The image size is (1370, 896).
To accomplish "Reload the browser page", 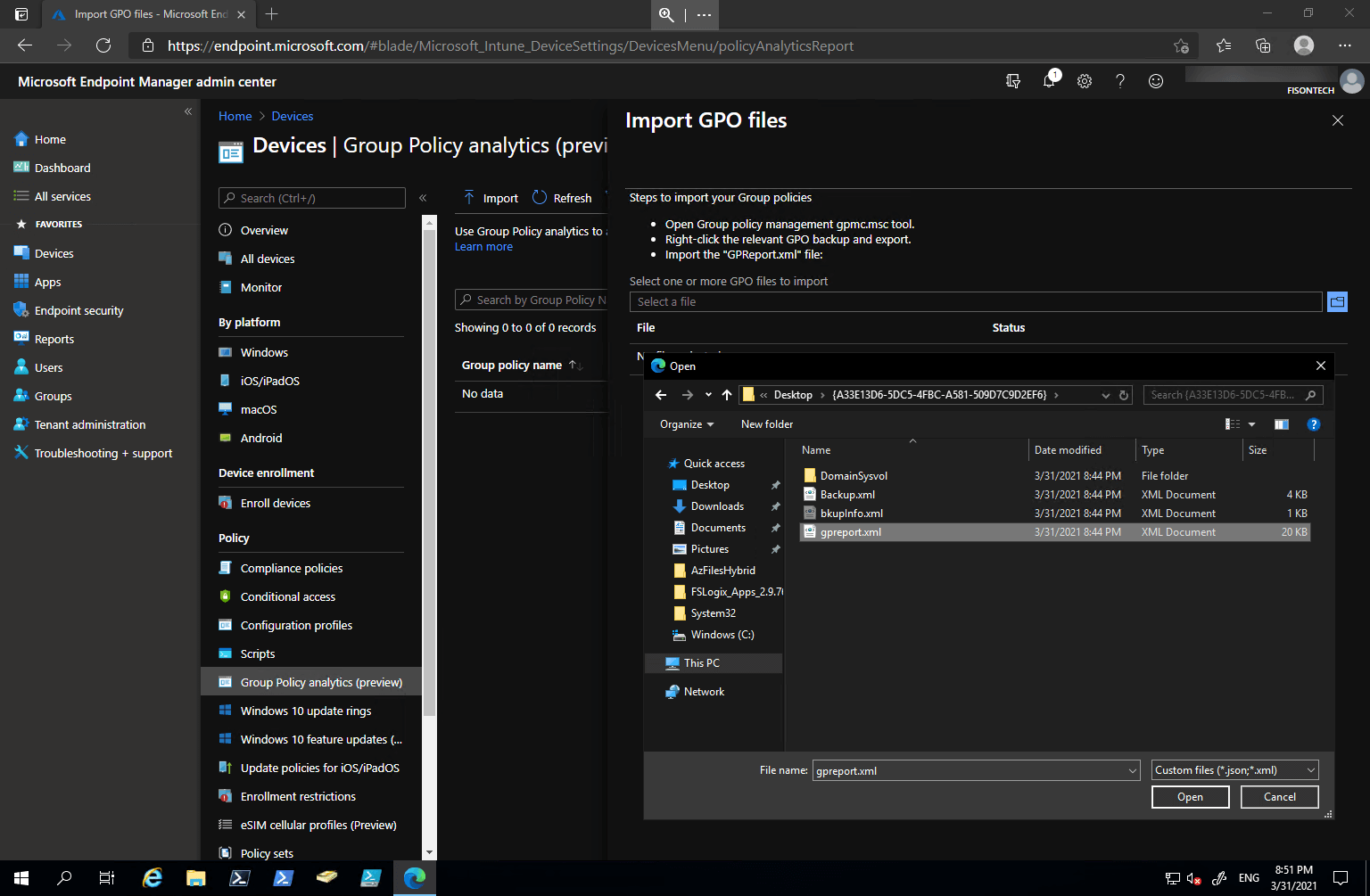I will tap(103, 45).
